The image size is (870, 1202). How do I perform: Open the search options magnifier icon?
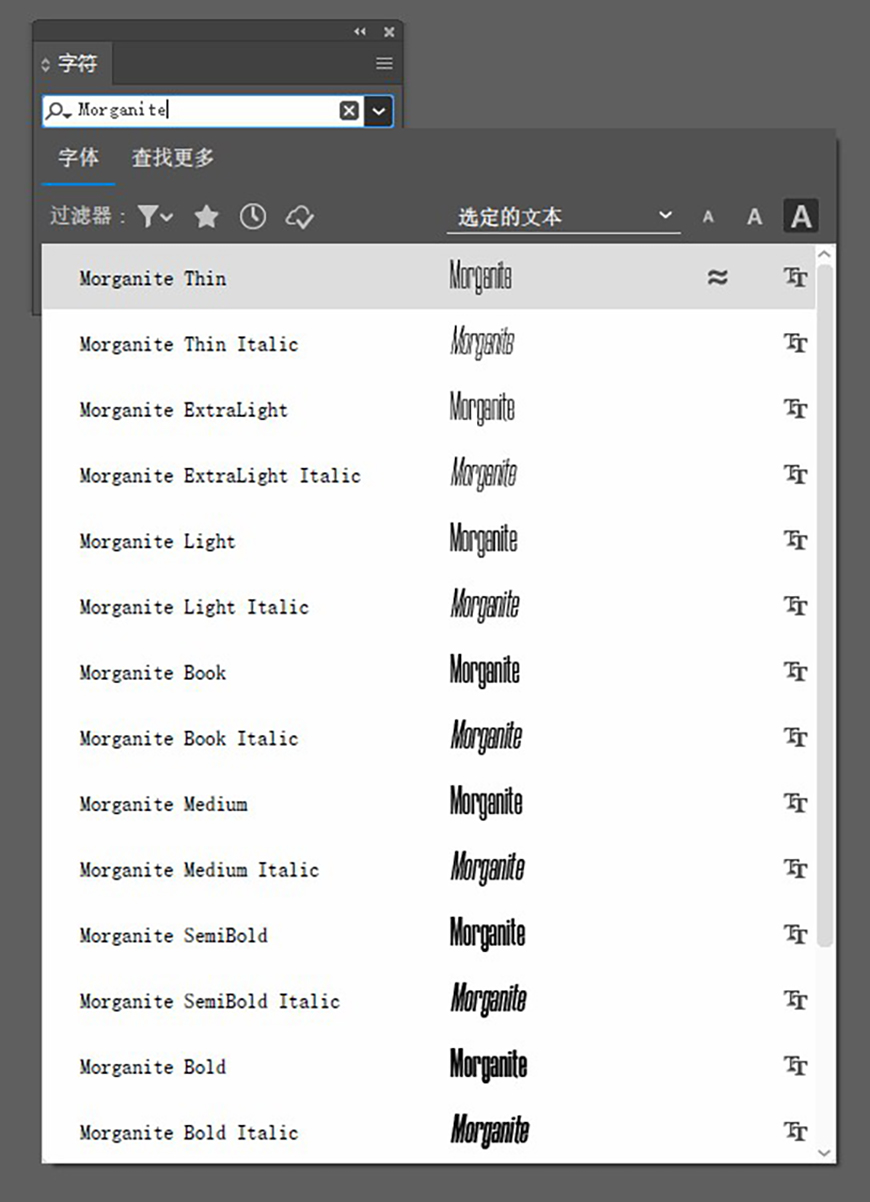[59, 111]
